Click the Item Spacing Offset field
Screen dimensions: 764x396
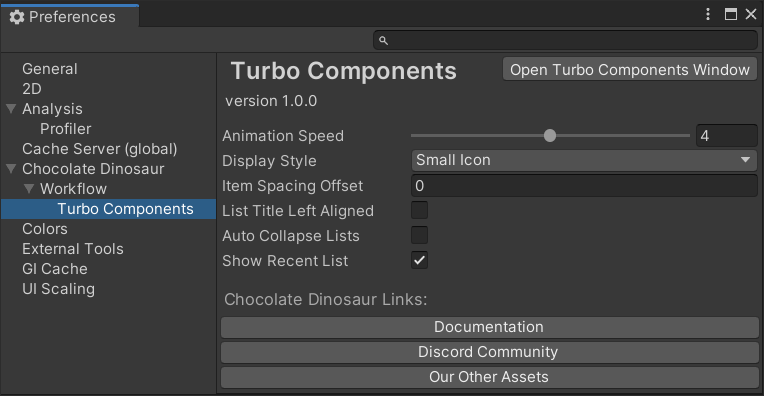pyautogui.click(x=584, y=186)
